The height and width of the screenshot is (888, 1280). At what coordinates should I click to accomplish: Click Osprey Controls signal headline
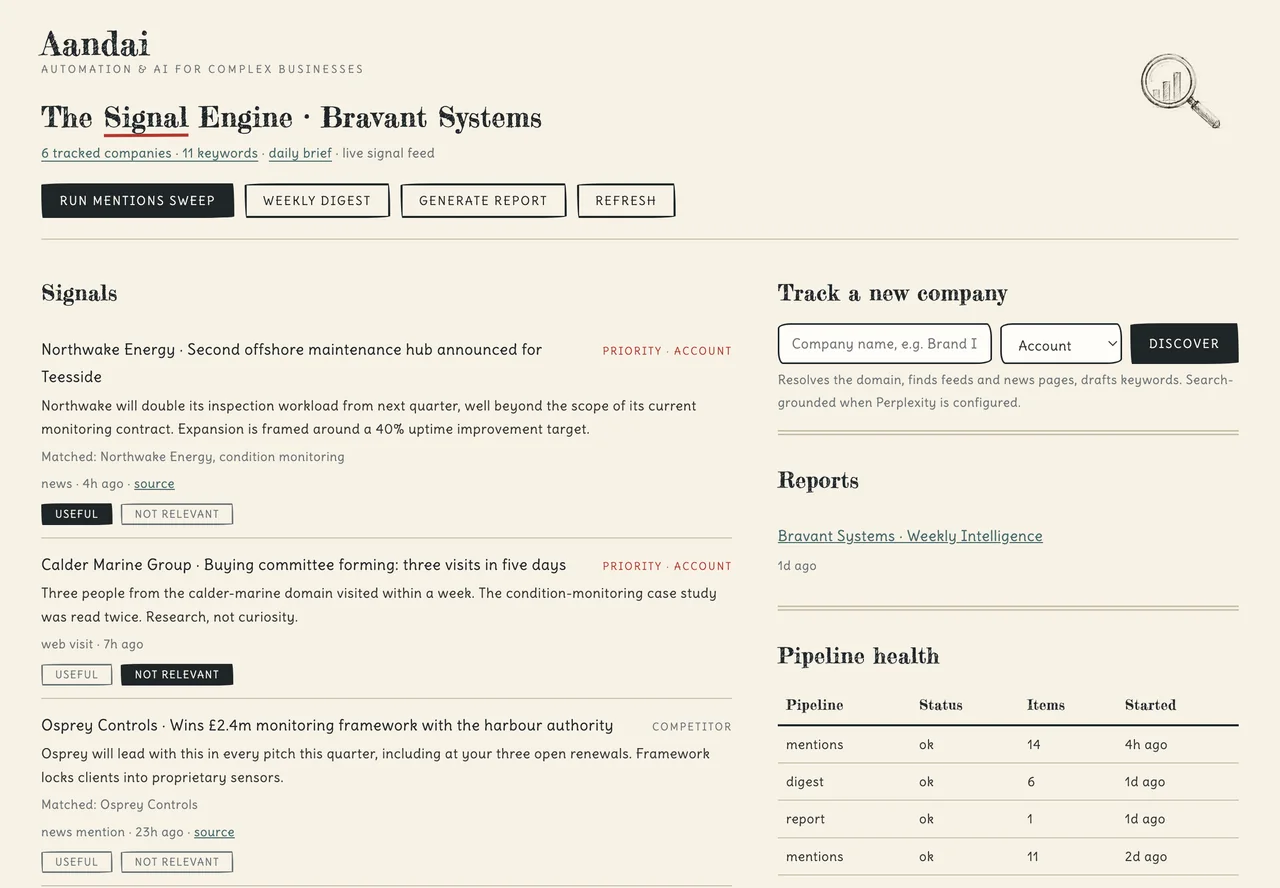coord(327,725)
